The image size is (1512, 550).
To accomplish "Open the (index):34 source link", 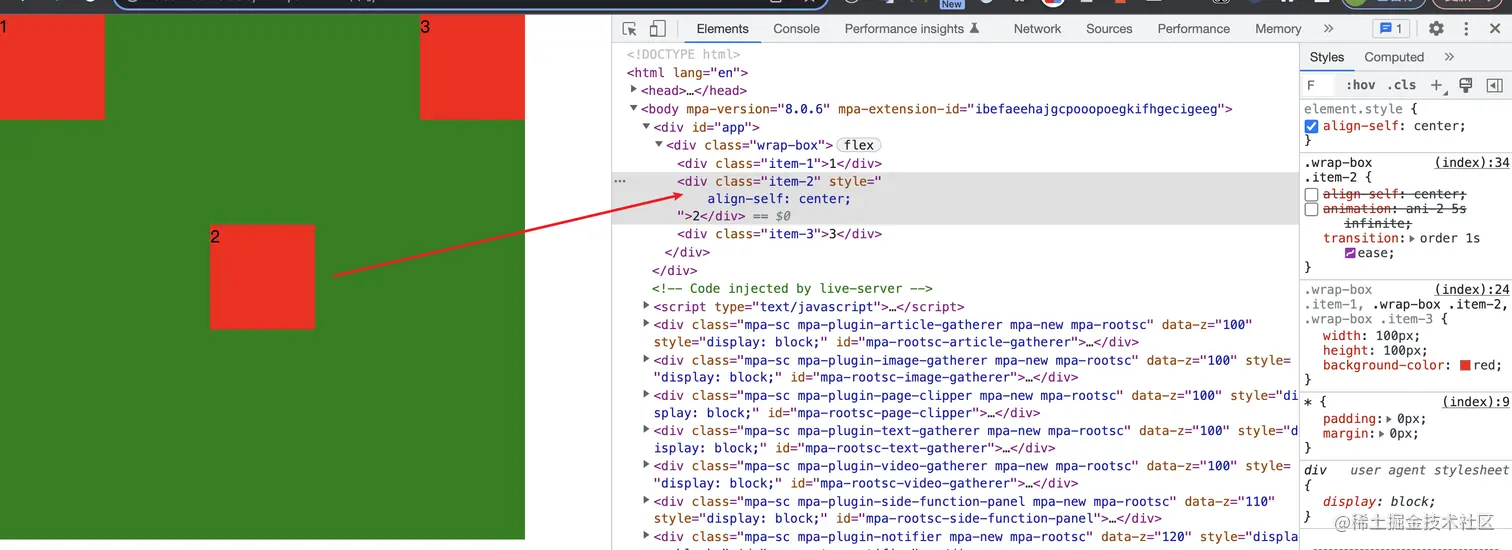I will coord(1472,163).
